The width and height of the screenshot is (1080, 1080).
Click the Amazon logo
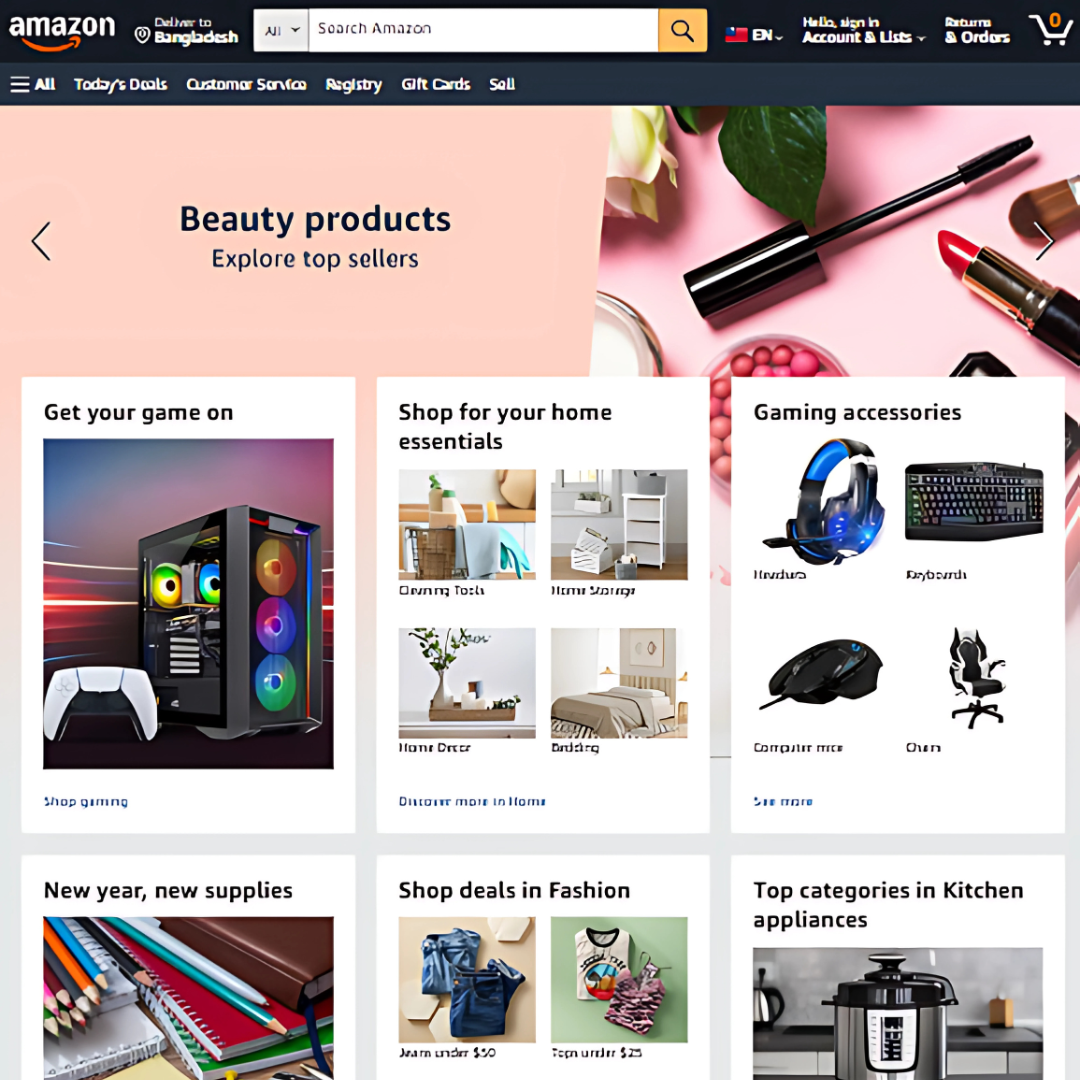[x=62, y=32]
